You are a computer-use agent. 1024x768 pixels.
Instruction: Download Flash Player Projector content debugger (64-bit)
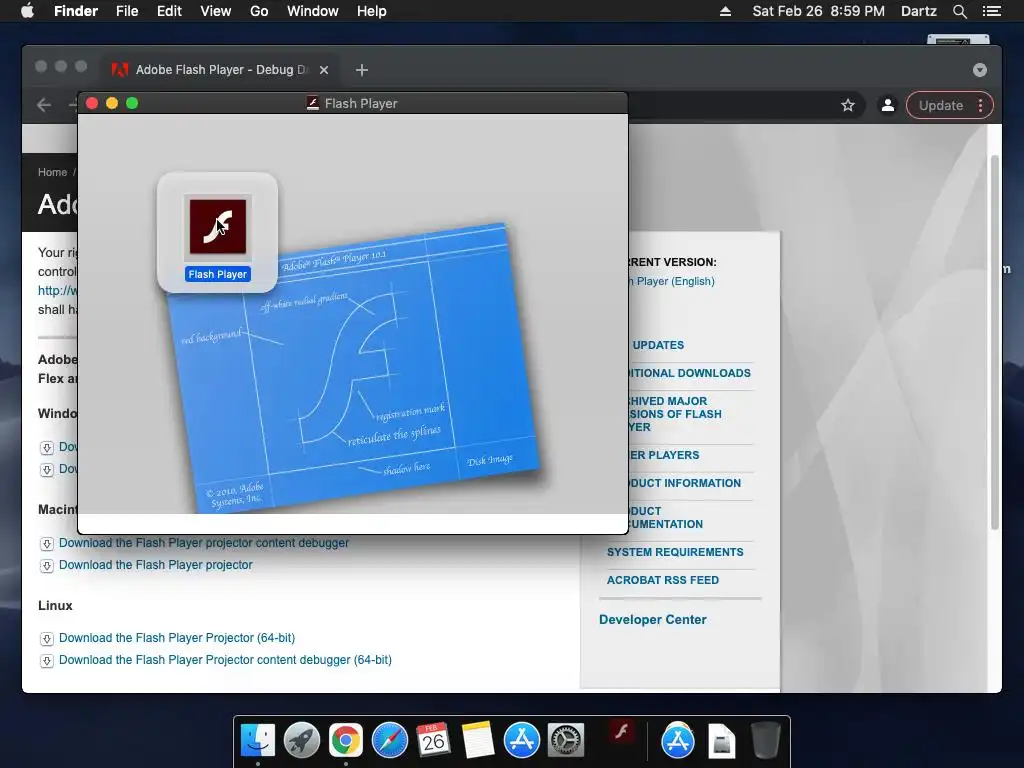click(225, 660)
